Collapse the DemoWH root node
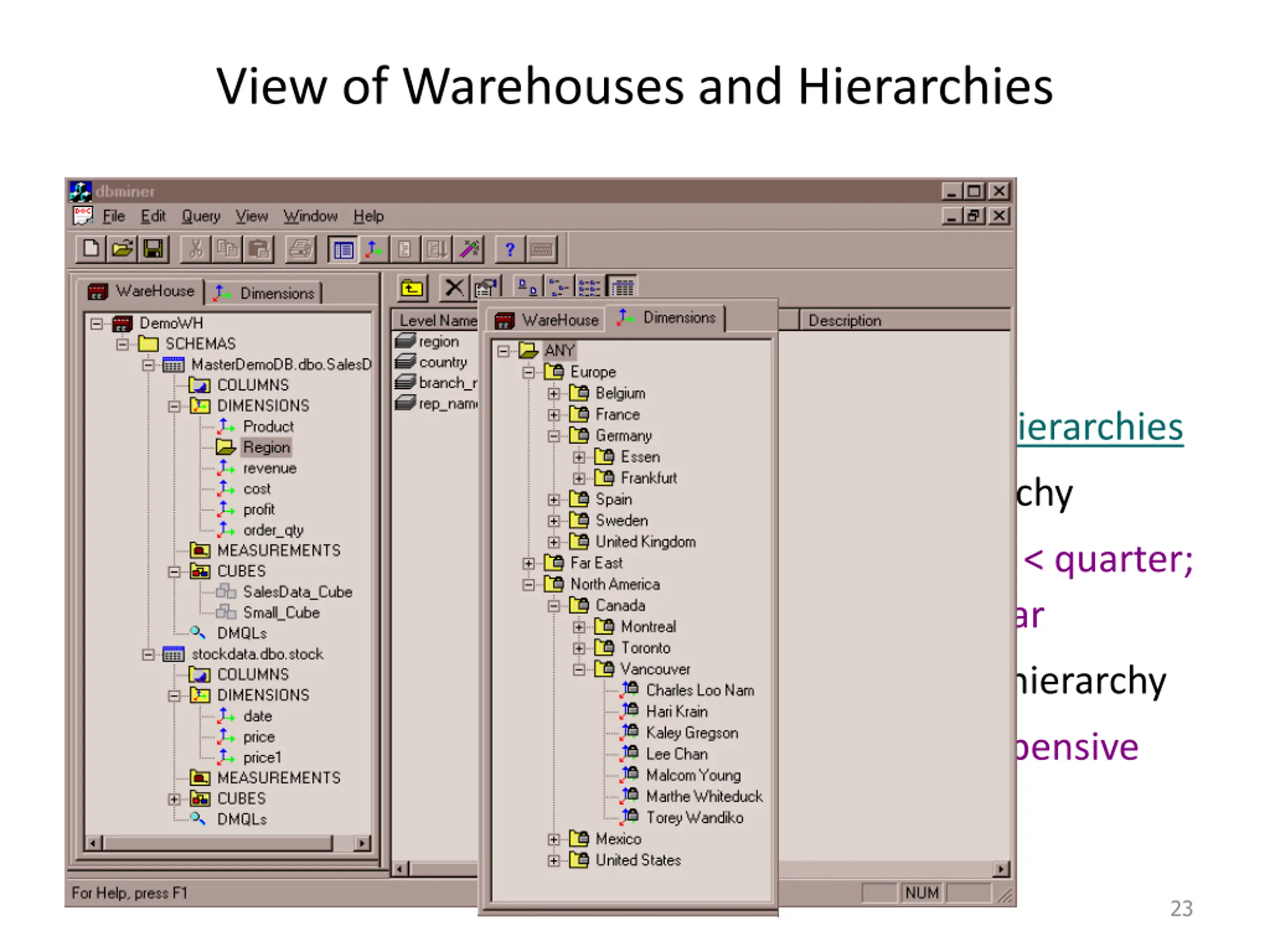The image size is (1270, 952). pos(96,324)
